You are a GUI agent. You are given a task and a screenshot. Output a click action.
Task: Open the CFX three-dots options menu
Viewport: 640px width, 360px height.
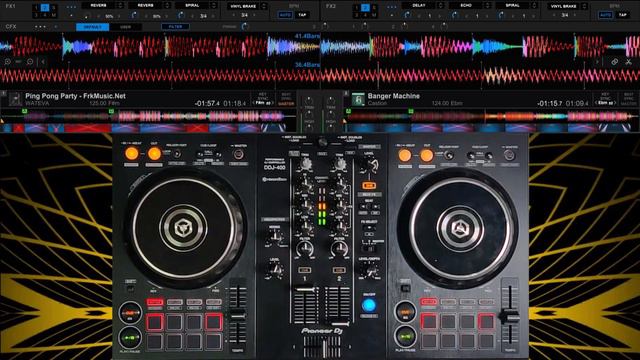pos(40,27)
